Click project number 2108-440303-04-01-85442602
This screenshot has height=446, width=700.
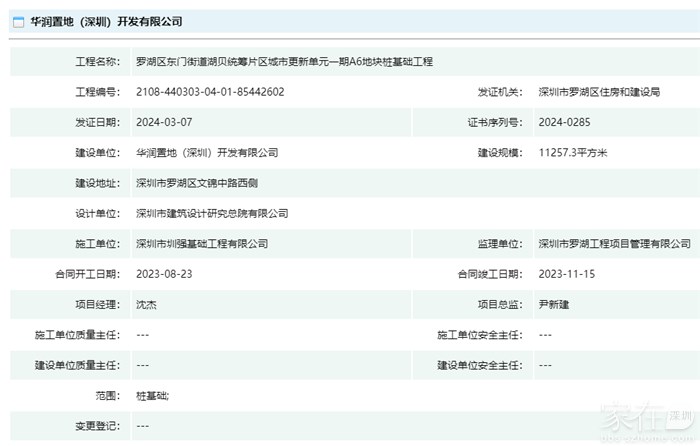point(210,92)
